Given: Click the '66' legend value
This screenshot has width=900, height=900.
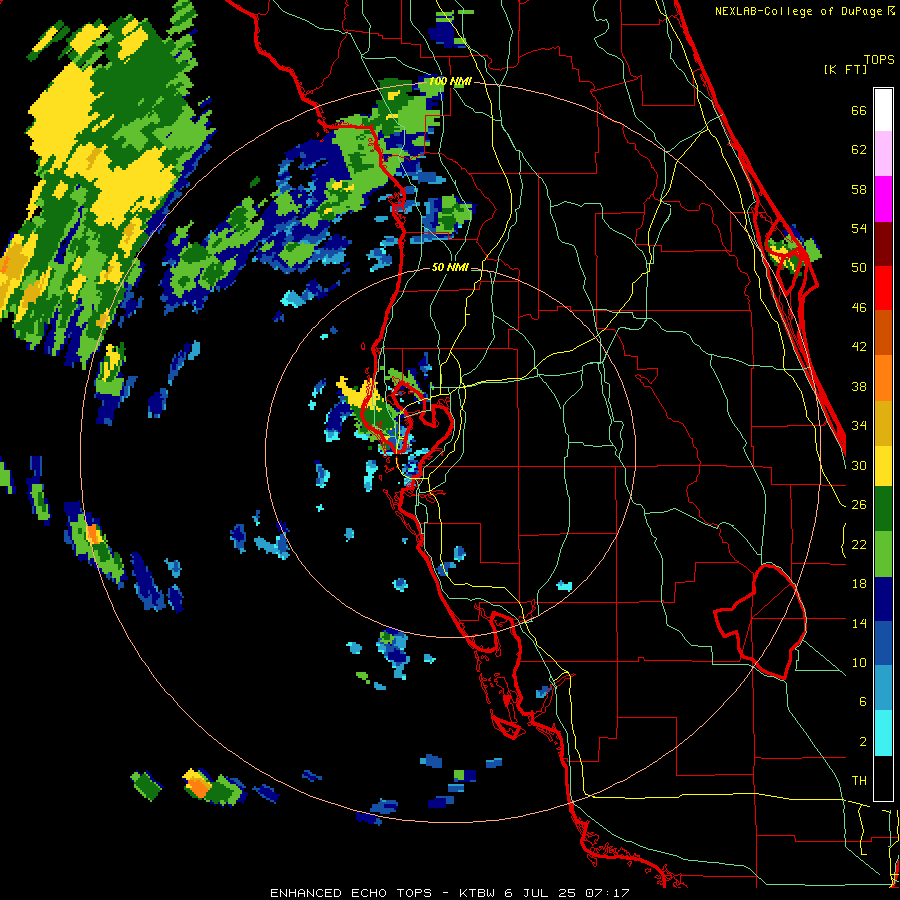Looking at the screenshot, I should 859,111.
